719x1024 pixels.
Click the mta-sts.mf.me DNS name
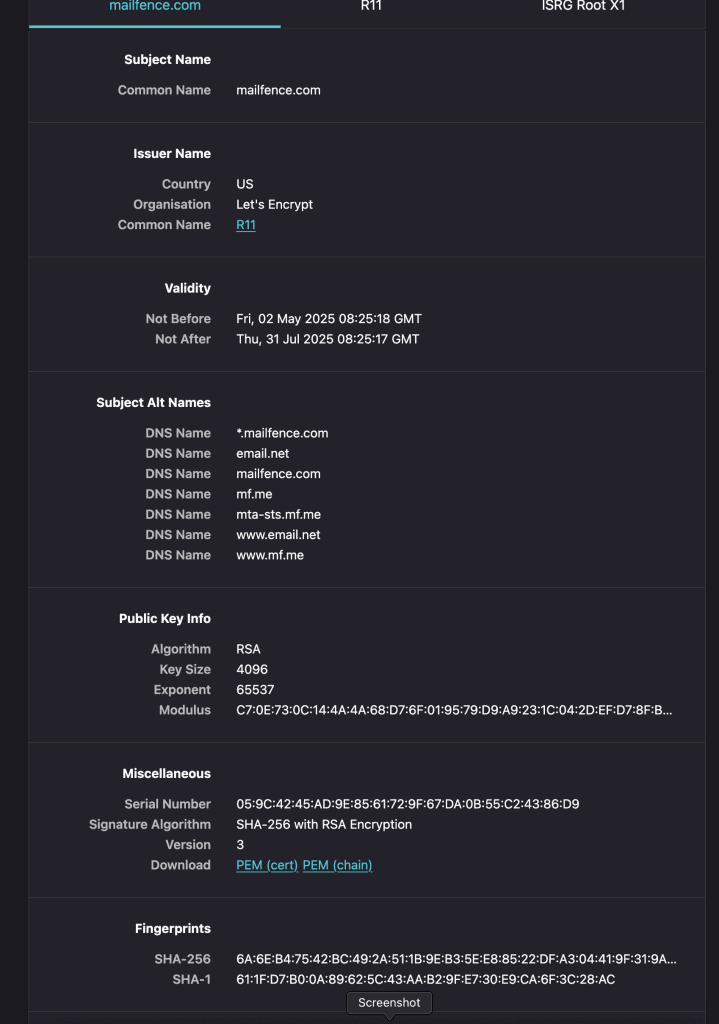pos(278,514)
